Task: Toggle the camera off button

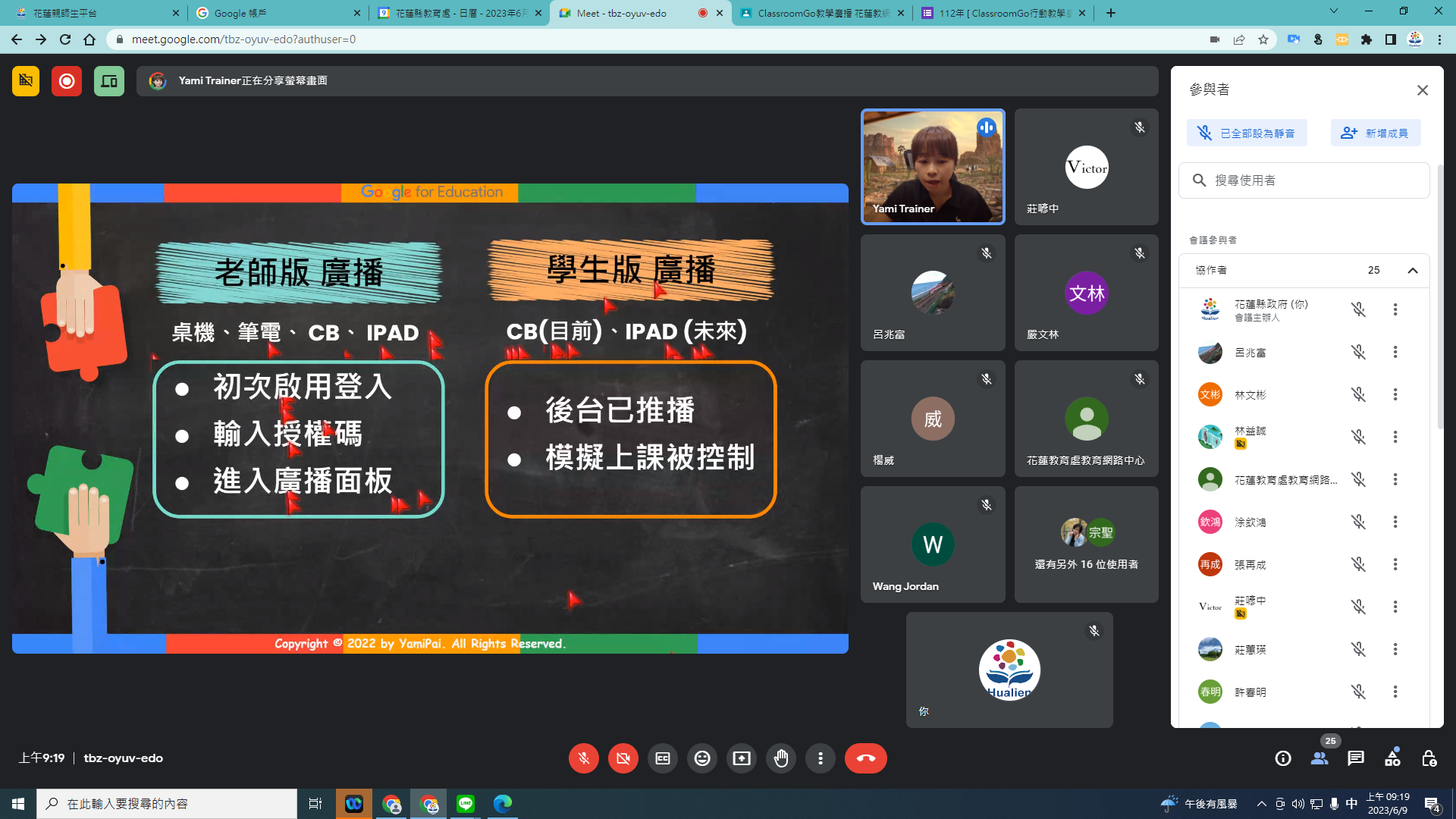Action: coord(623,758)
